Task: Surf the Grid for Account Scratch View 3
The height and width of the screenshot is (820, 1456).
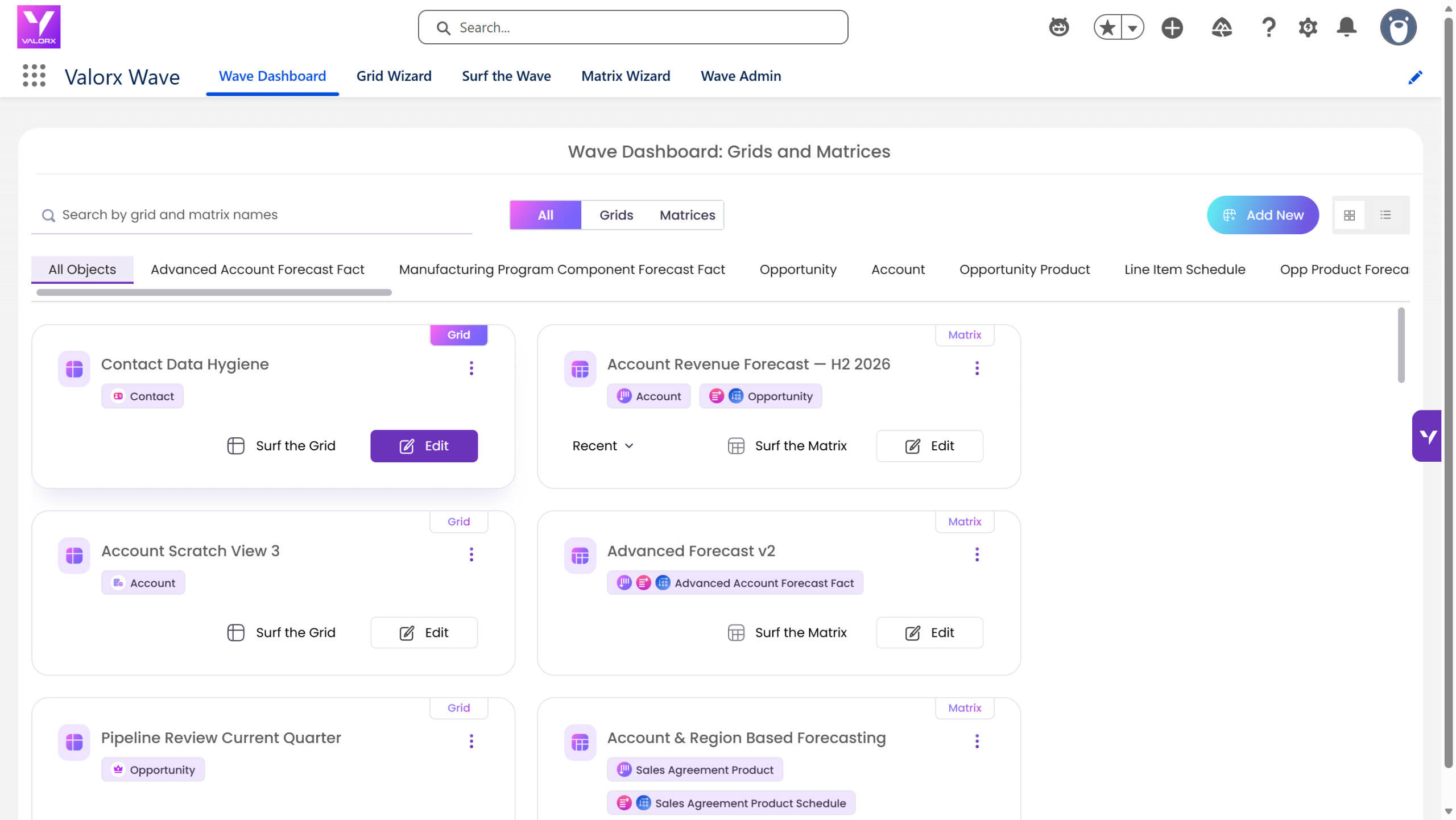Action: tap(281, 632)
